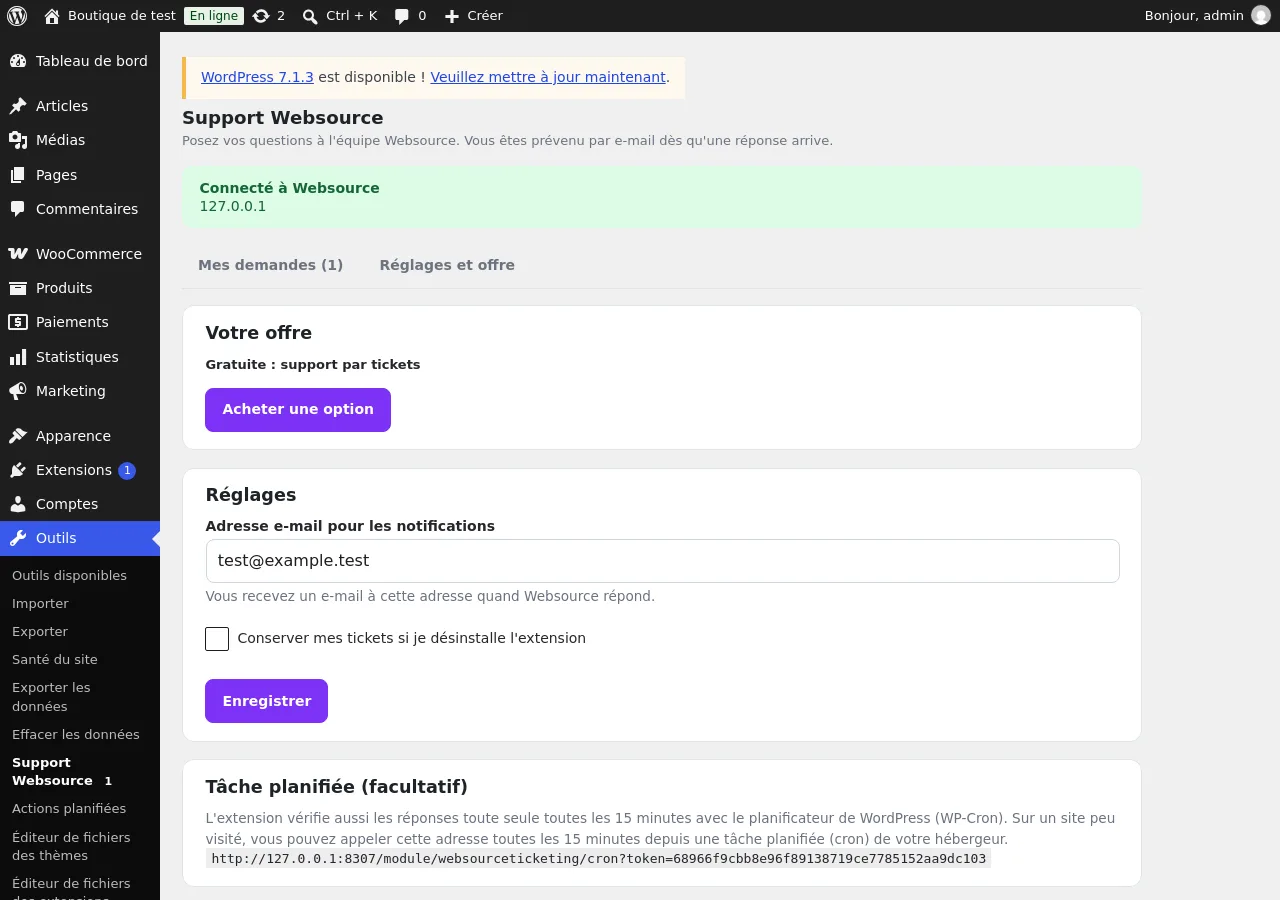Open Outils disponibles submenu item
Screen dimensions: 1280x900
pos(69,576)
